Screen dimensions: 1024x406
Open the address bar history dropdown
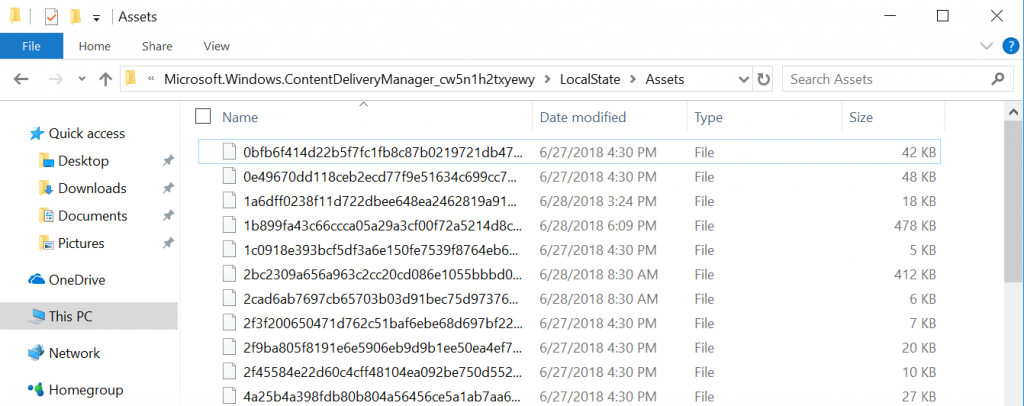tap(743, 80)
